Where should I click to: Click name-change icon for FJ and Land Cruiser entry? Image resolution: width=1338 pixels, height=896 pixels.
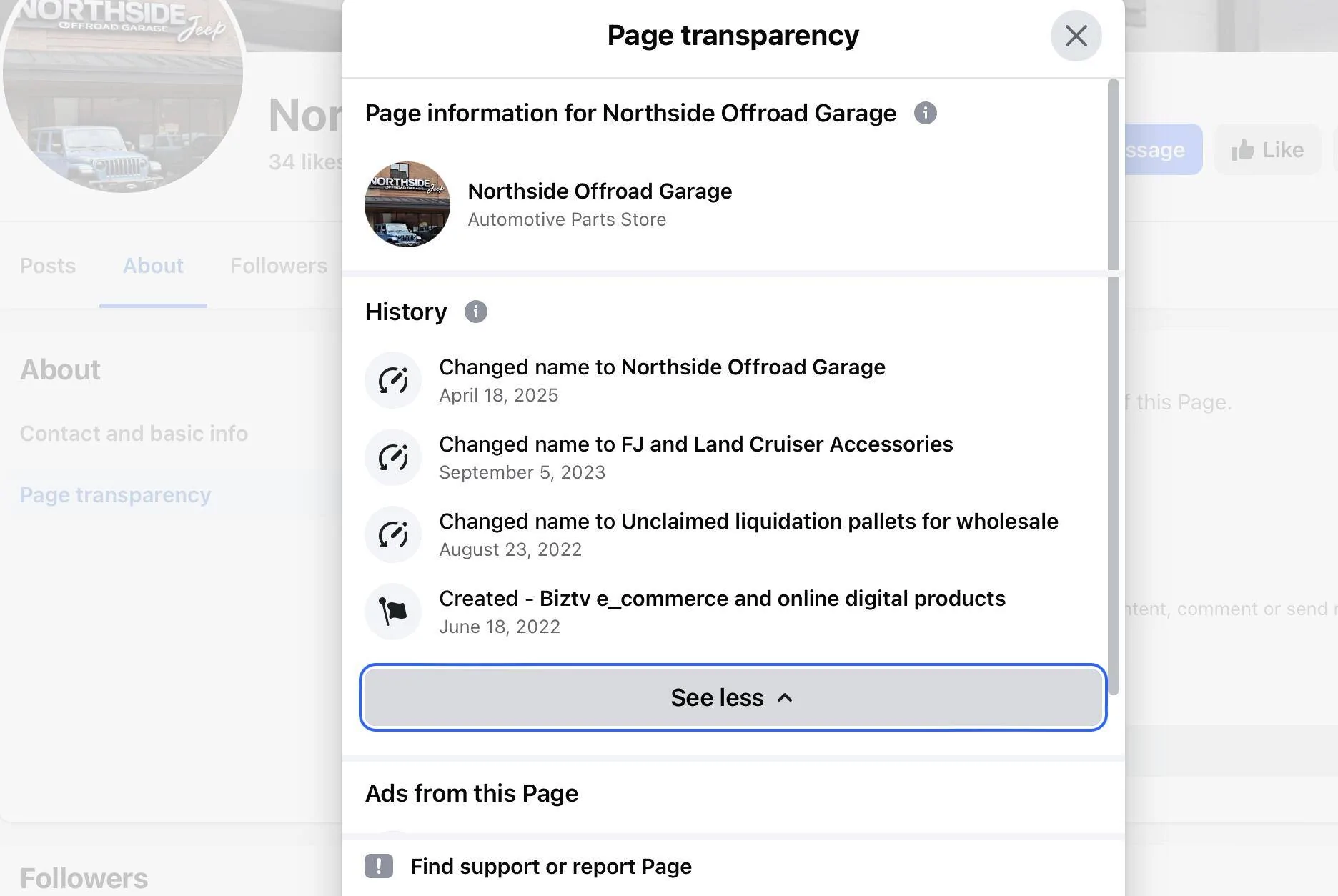point(393,457)
